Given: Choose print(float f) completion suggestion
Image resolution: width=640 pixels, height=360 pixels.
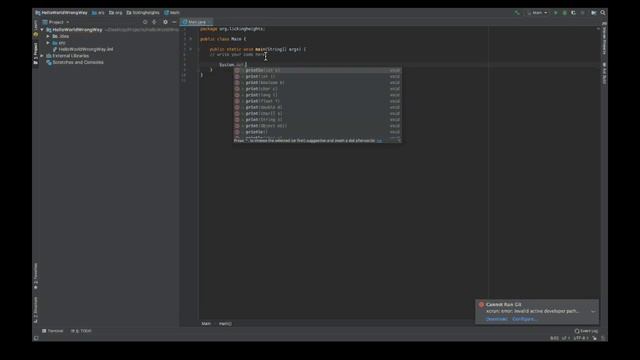Looking at the screenshot, I should click(x=317, y=101).
